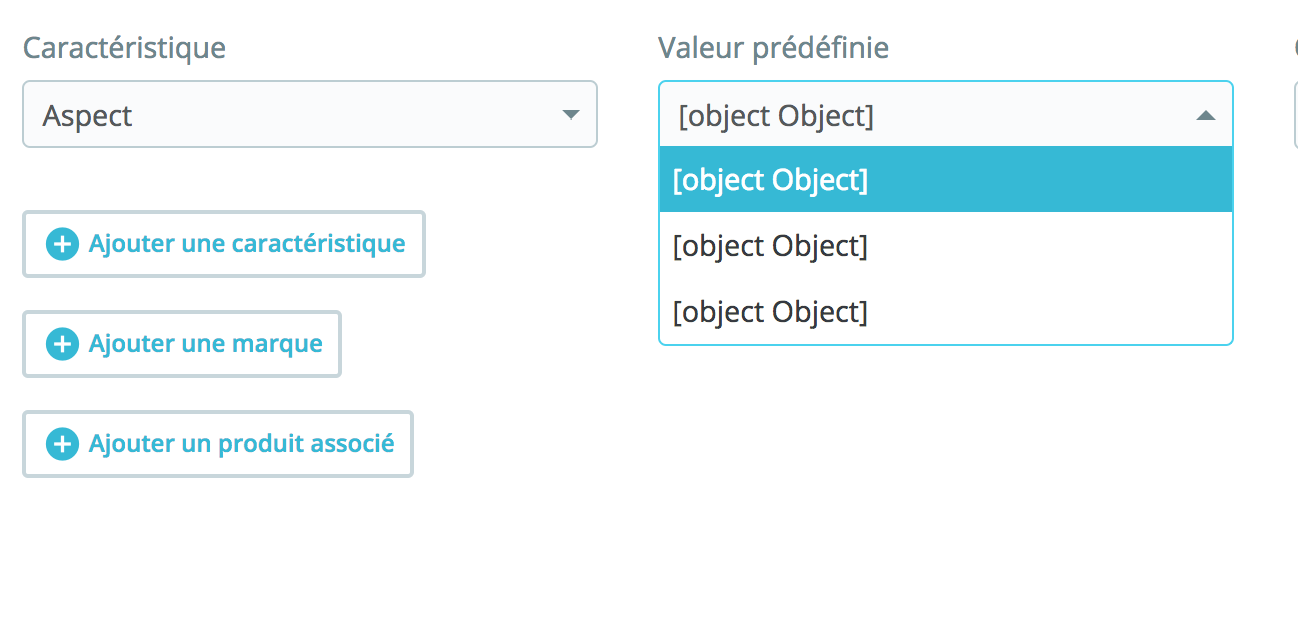
Task: Click the plus icon beside Ajouter une marque
Action: (x=62, y=344)
